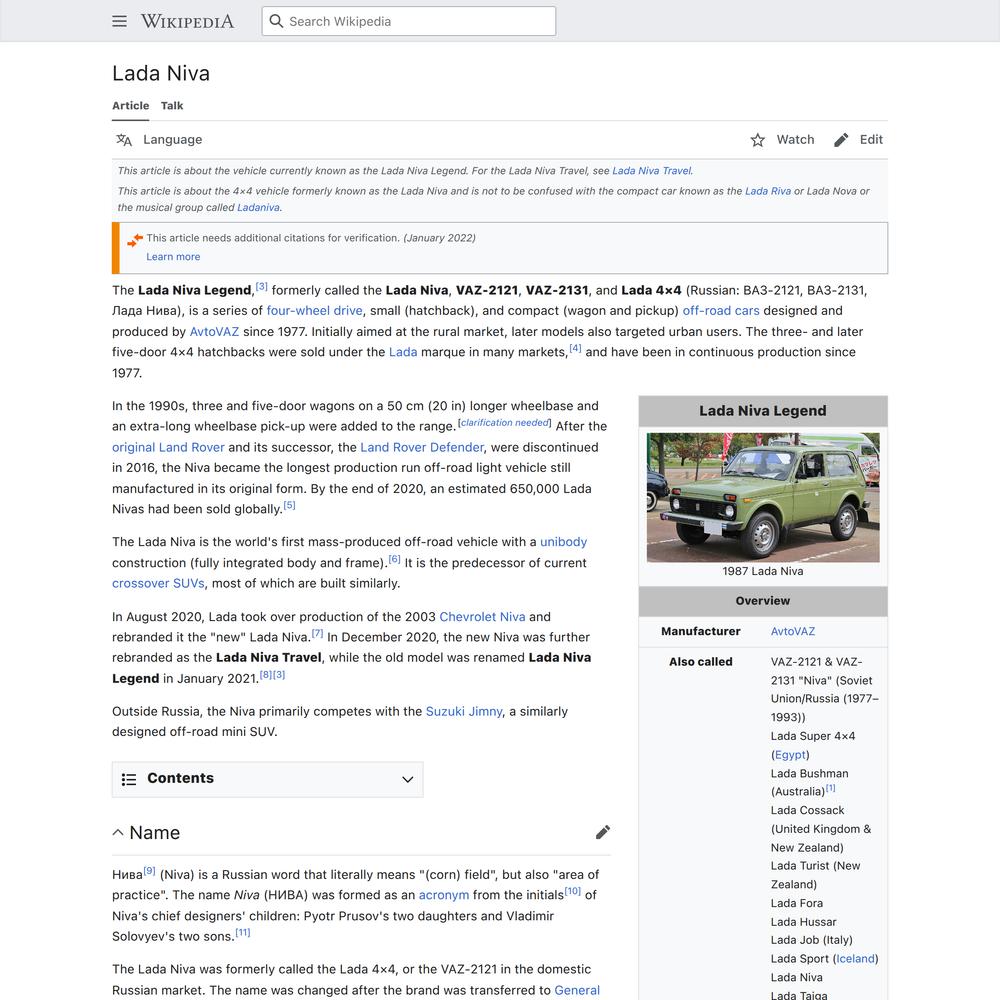This screenshot has width=1000, height=1000.
Task: Open the Land Rover Defender link
Action: (x=422, y=447)
